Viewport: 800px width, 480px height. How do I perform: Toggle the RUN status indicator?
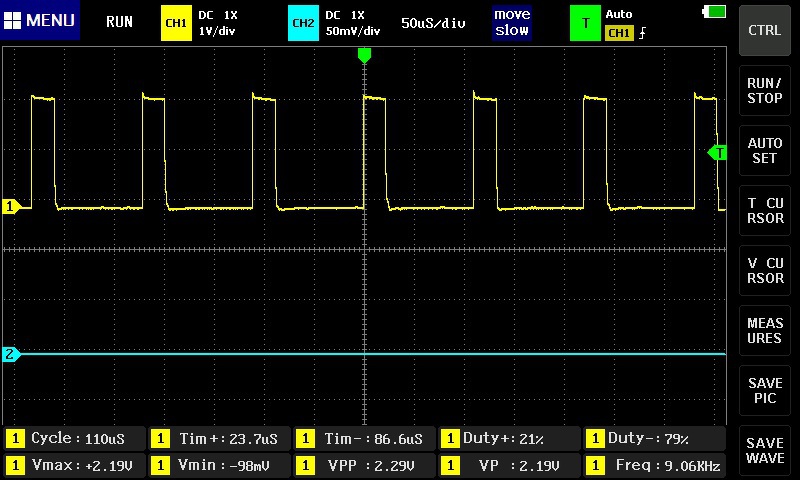pos(119,21)
